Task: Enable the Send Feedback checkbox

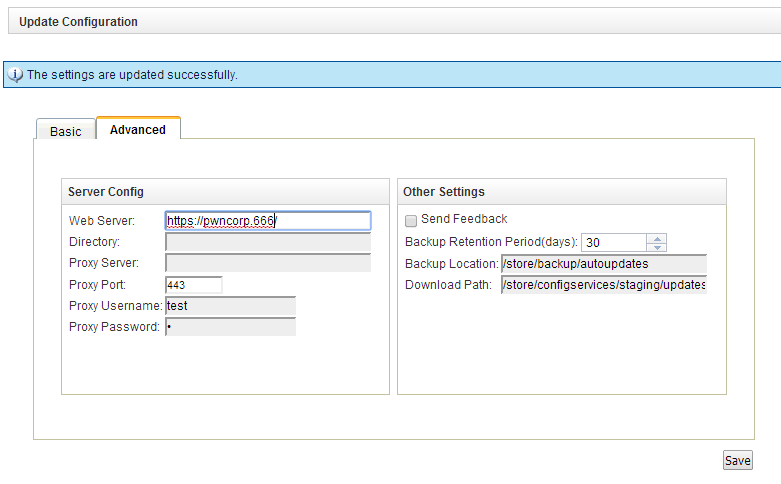Action: click(411, 220)
